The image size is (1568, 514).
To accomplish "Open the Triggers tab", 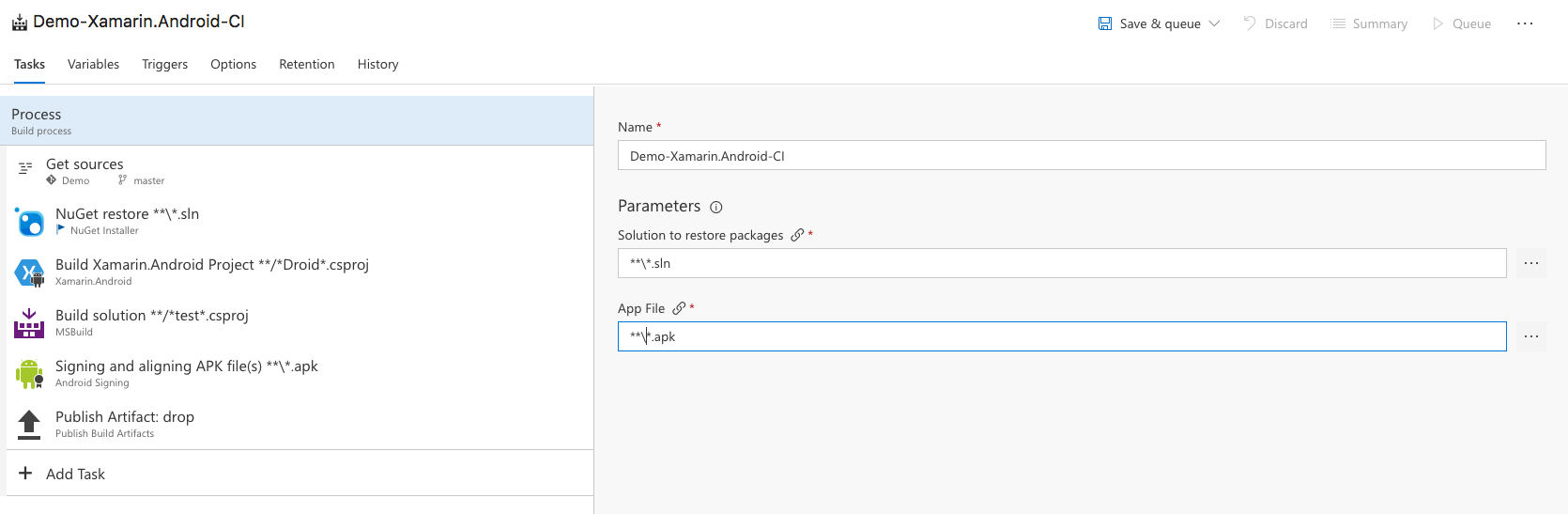I will pyautogui.click(x=164, y=64).
